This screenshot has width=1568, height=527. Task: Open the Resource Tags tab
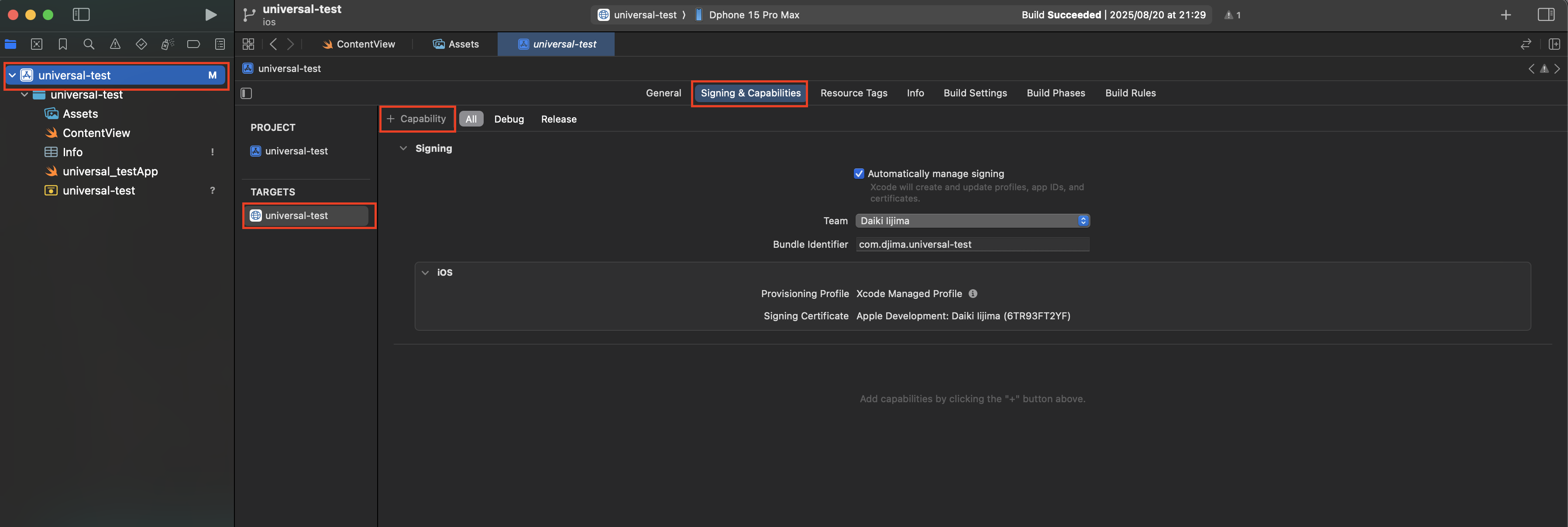[x=853, y=93]
